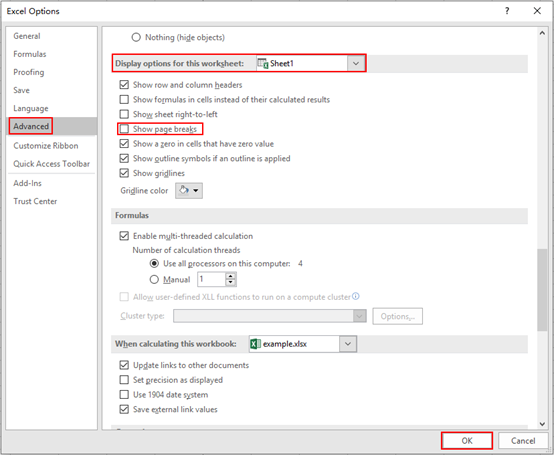Click the vertical scrollbar thumb
The height and width of the screenshot is (455, 554).
coord(542,290)
